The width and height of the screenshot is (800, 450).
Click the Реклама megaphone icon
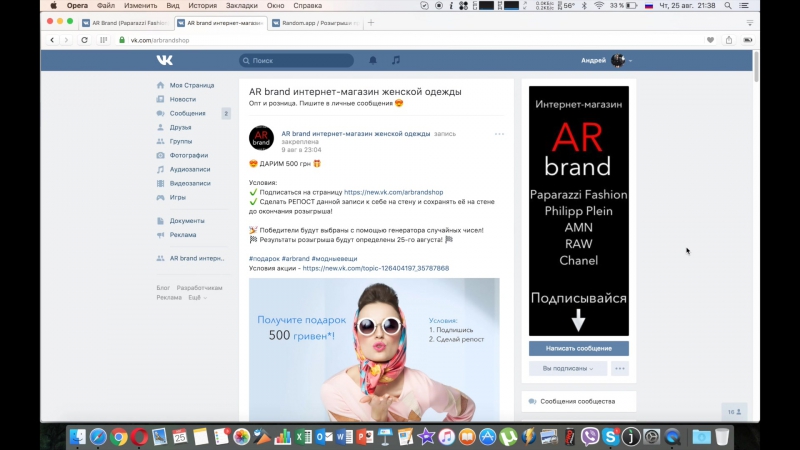160,235
